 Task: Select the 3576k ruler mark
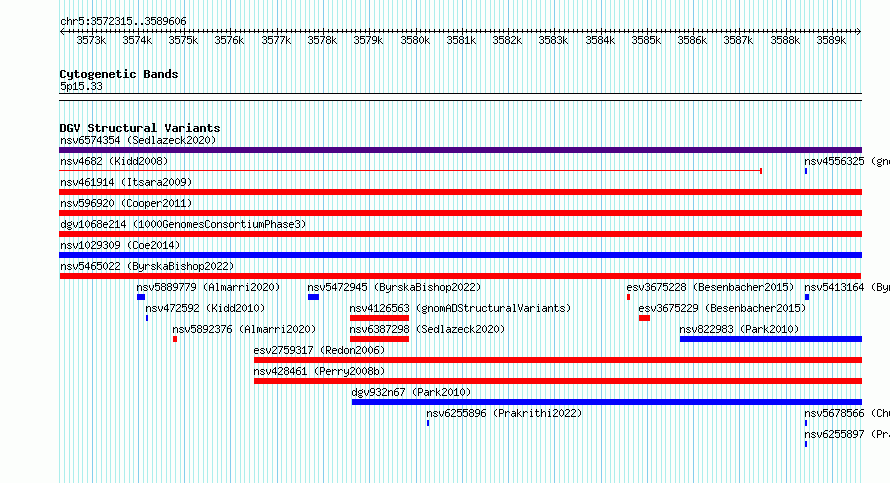tap(229, 40)
